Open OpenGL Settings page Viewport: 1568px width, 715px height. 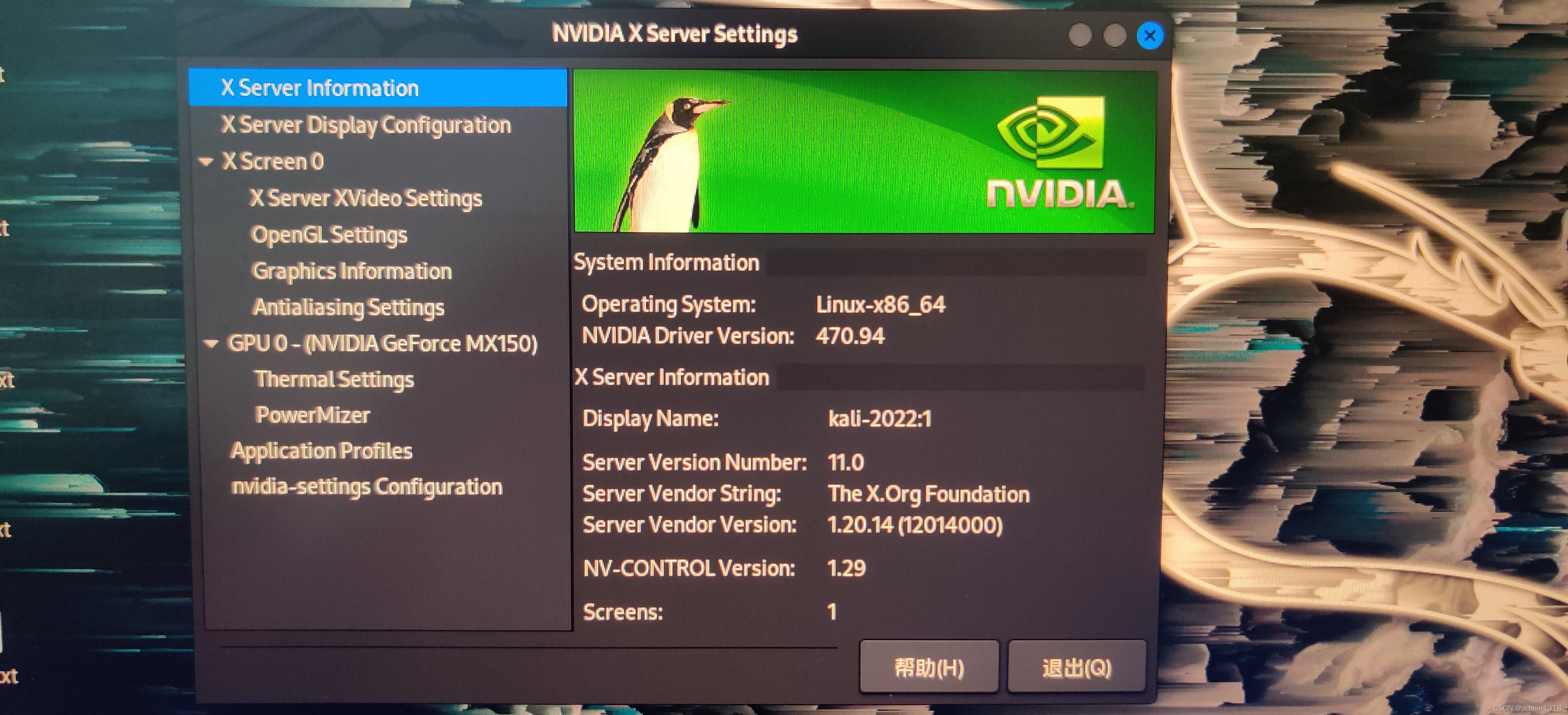click(329, 235)
